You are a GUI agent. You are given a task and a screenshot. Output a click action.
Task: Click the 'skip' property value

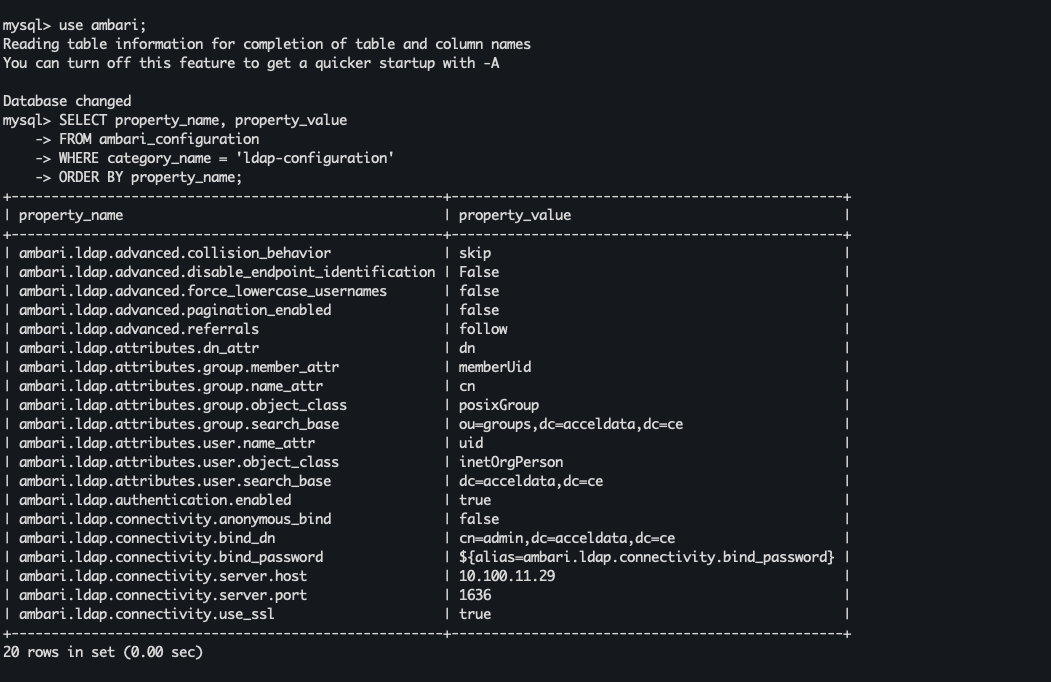475,253
